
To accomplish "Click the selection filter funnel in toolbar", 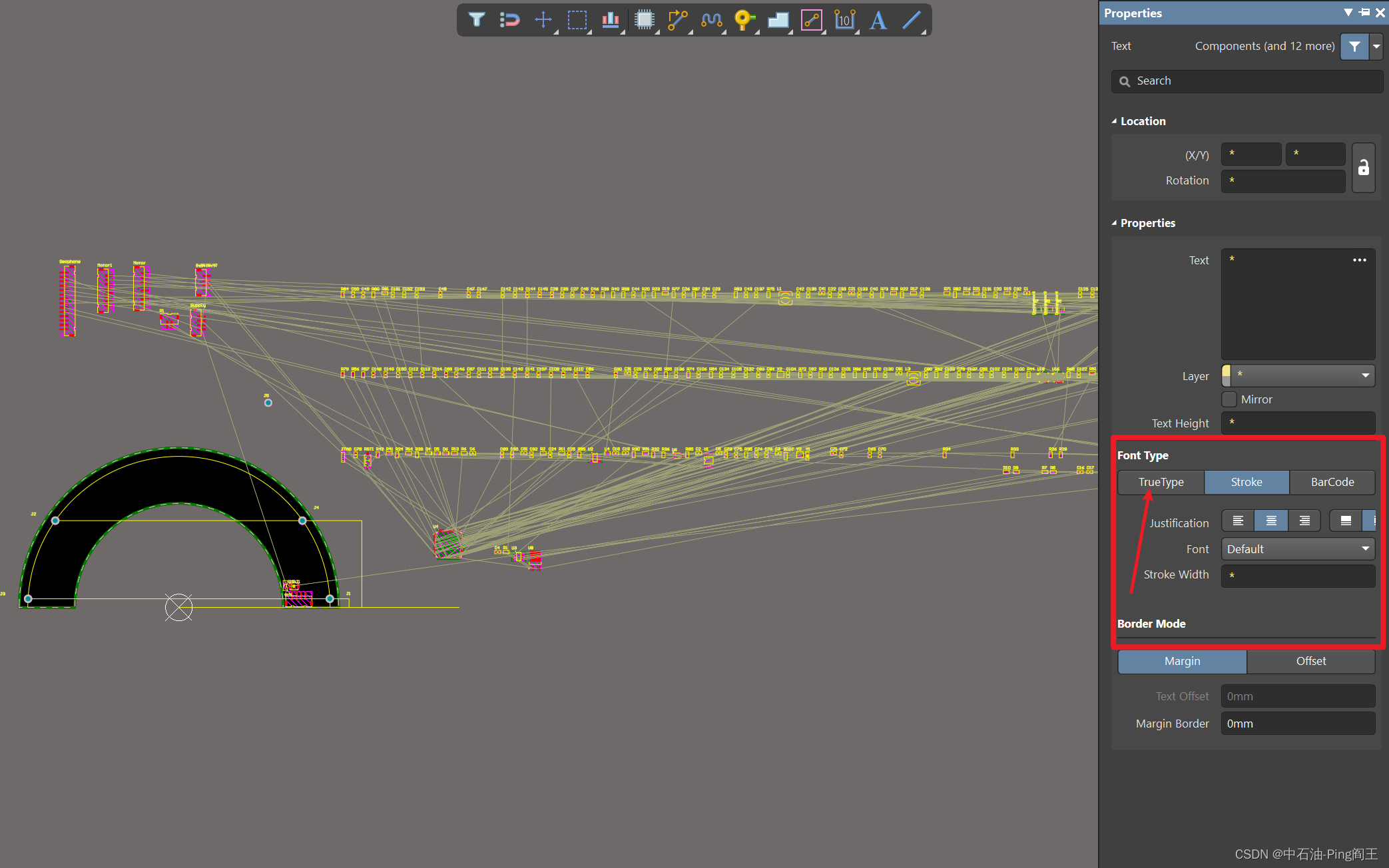I will 476,19.
